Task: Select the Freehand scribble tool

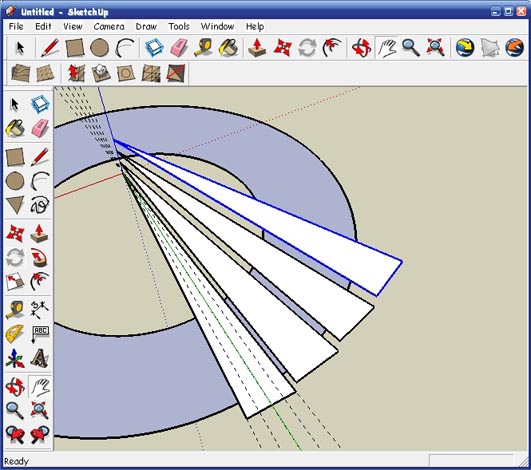Action: click(x=40, y=205)
